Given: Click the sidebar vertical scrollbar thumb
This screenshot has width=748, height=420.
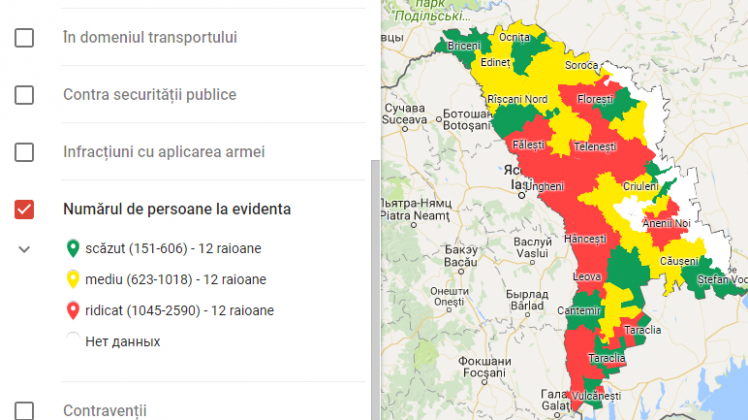Looking at the screenshot, I should [375, 290].
